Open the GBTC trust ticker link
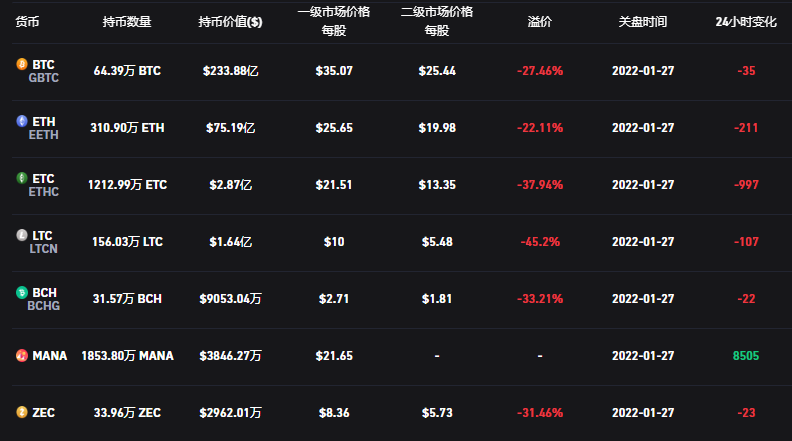 [x=44, y=78]
